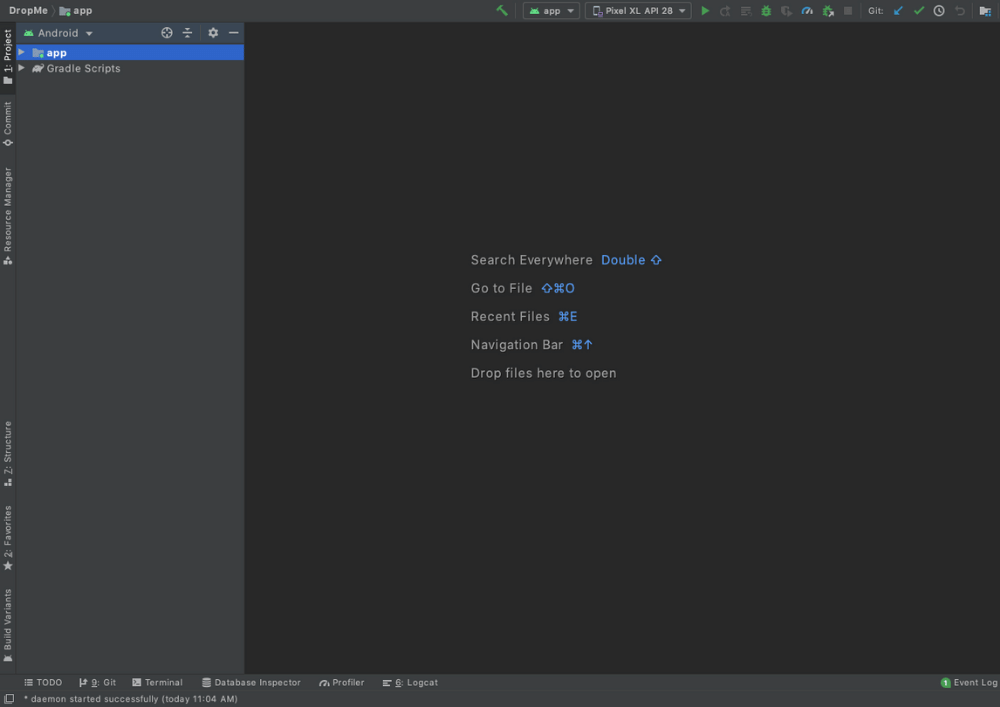Click the Navigation Bar hint text
This screenshot has width=1000, height=707.
pos(517,345)
